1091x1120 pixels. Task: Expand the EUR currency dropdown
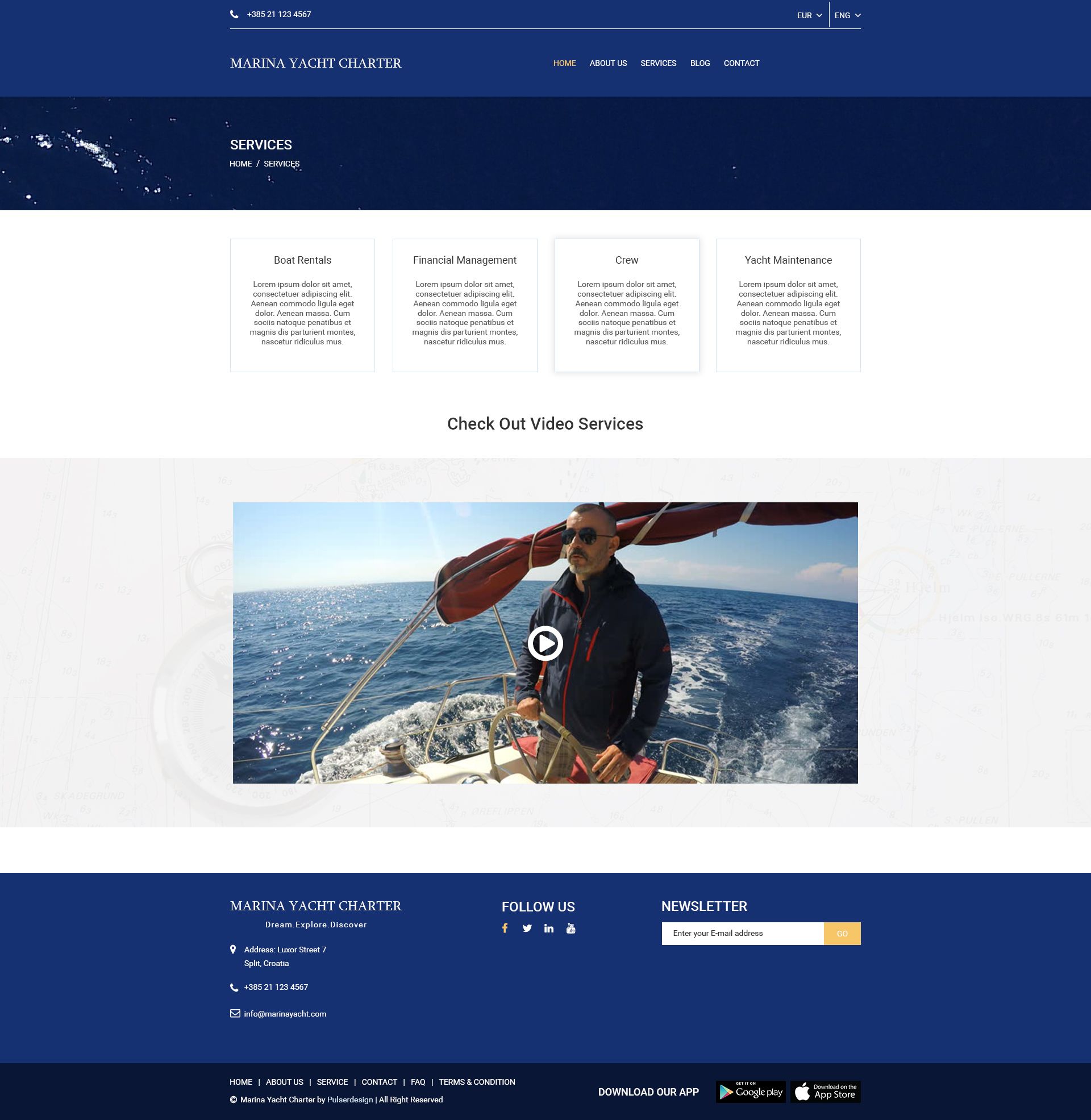[x=809, y=15]
